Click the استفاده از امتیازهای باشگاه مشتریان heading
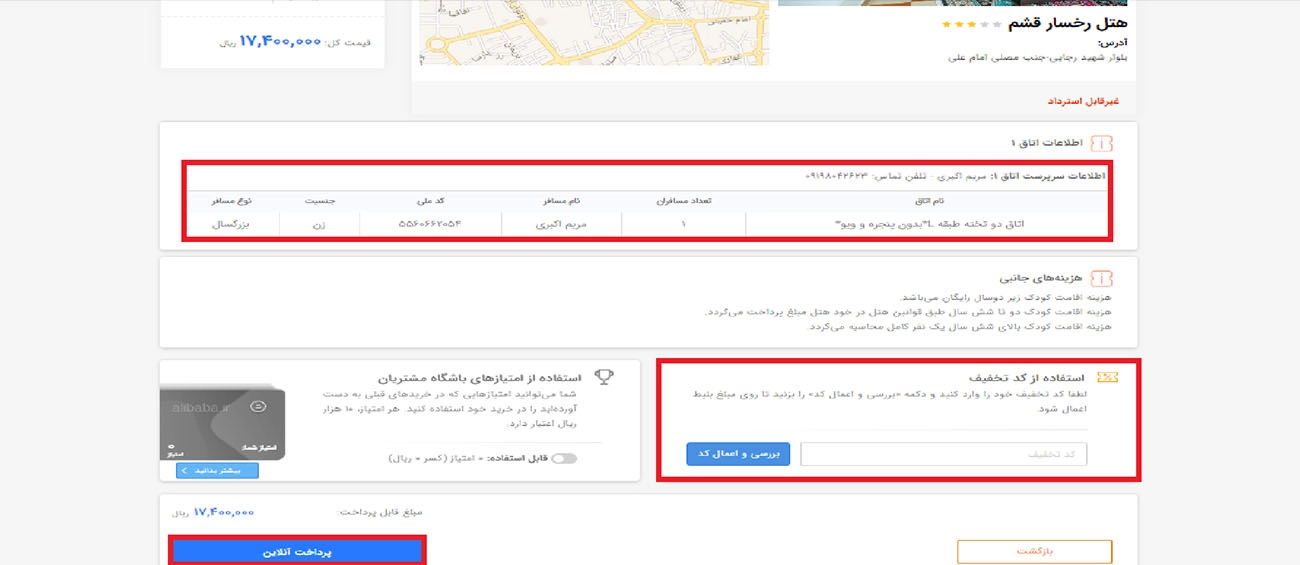This screenshot has height=565, width=1300. point(481,378)
